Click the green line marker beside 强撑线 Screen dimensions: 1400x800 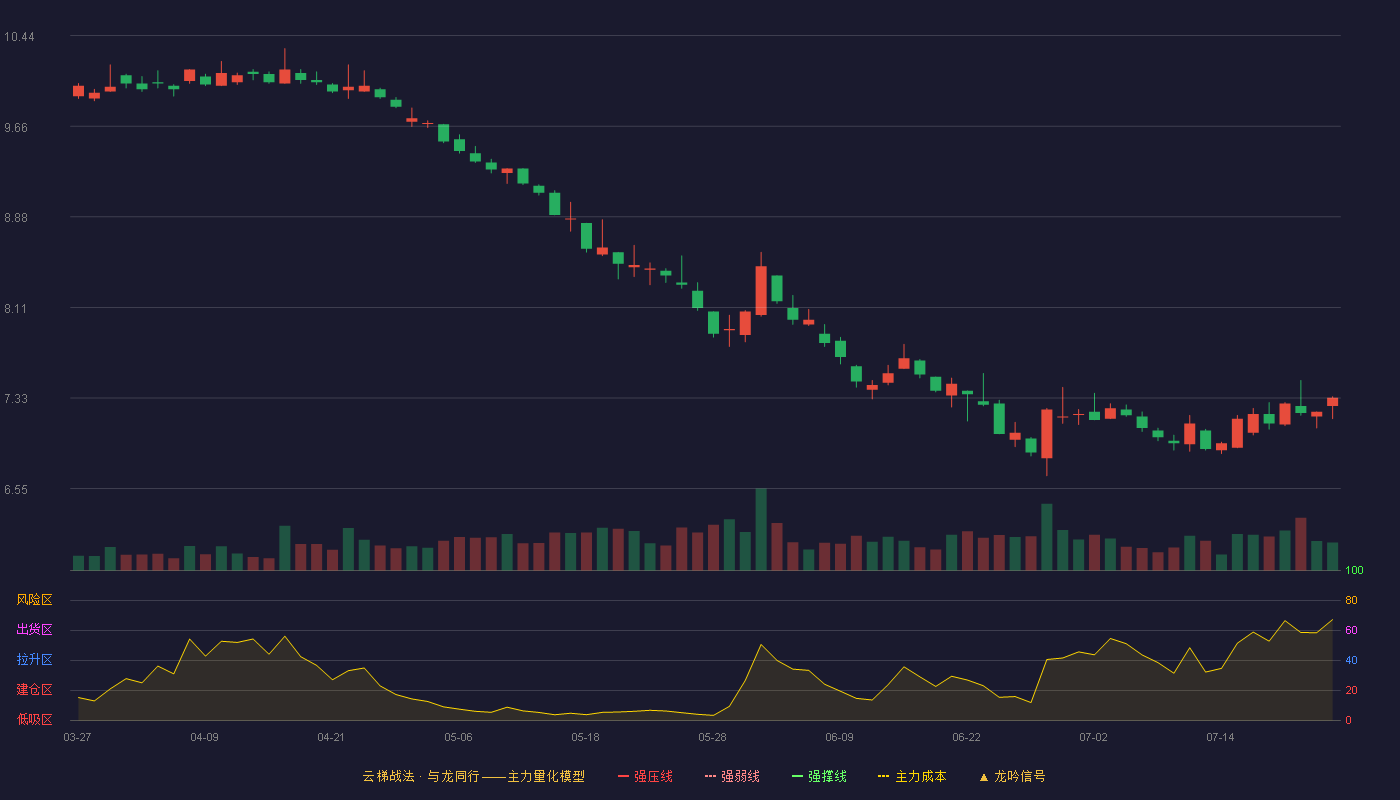(797, 776)
